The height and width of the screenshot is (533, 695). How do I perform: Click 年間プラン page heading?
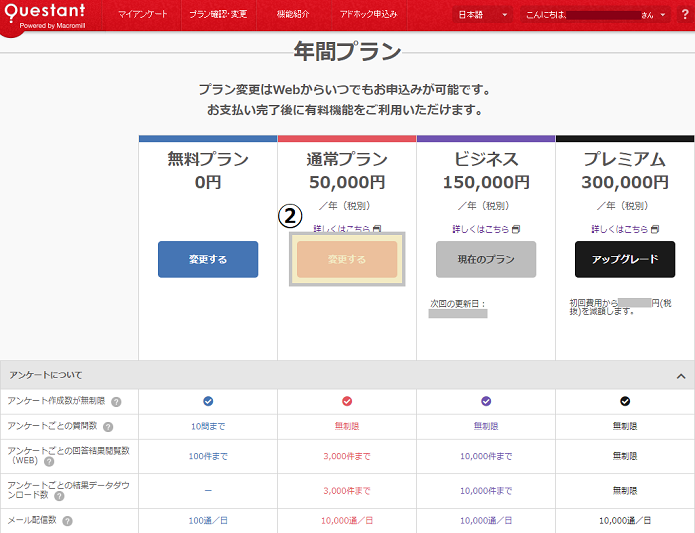click(348, 51)
